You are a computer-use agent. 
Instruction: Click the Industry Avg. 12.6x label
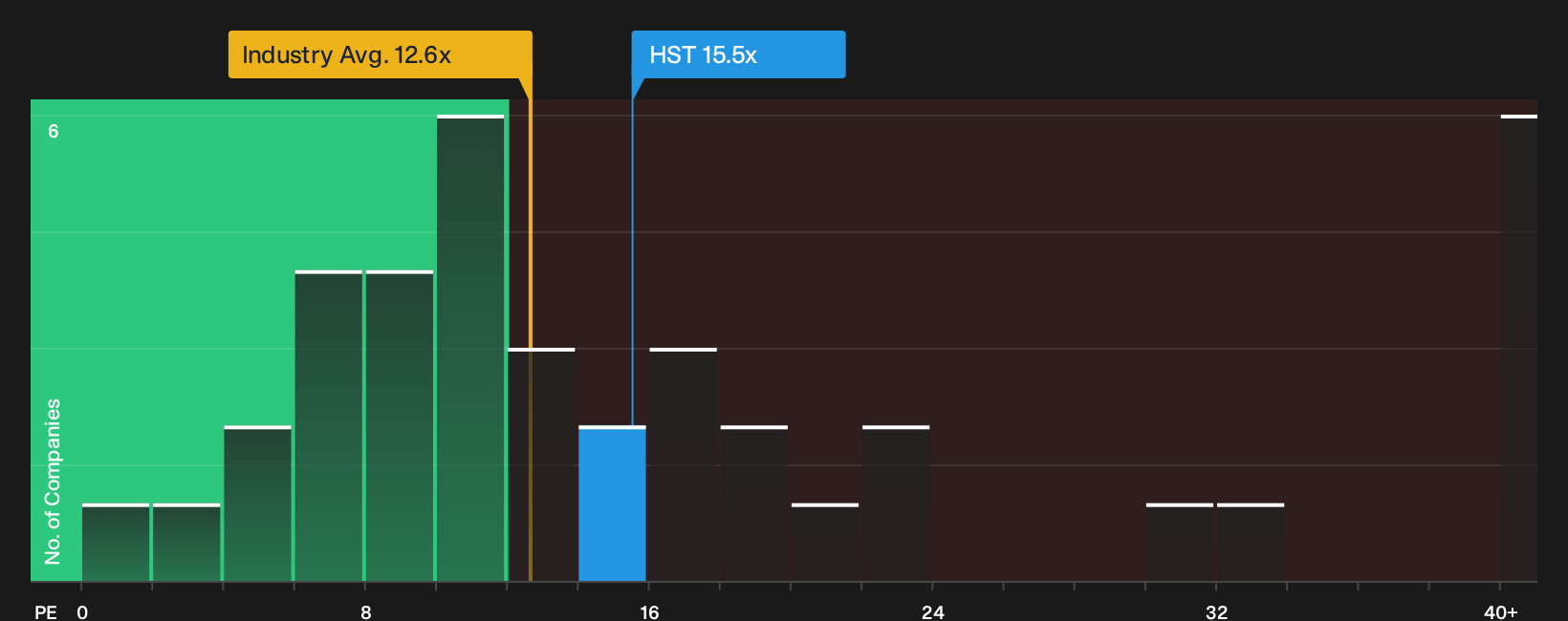(x=380, y=54)
